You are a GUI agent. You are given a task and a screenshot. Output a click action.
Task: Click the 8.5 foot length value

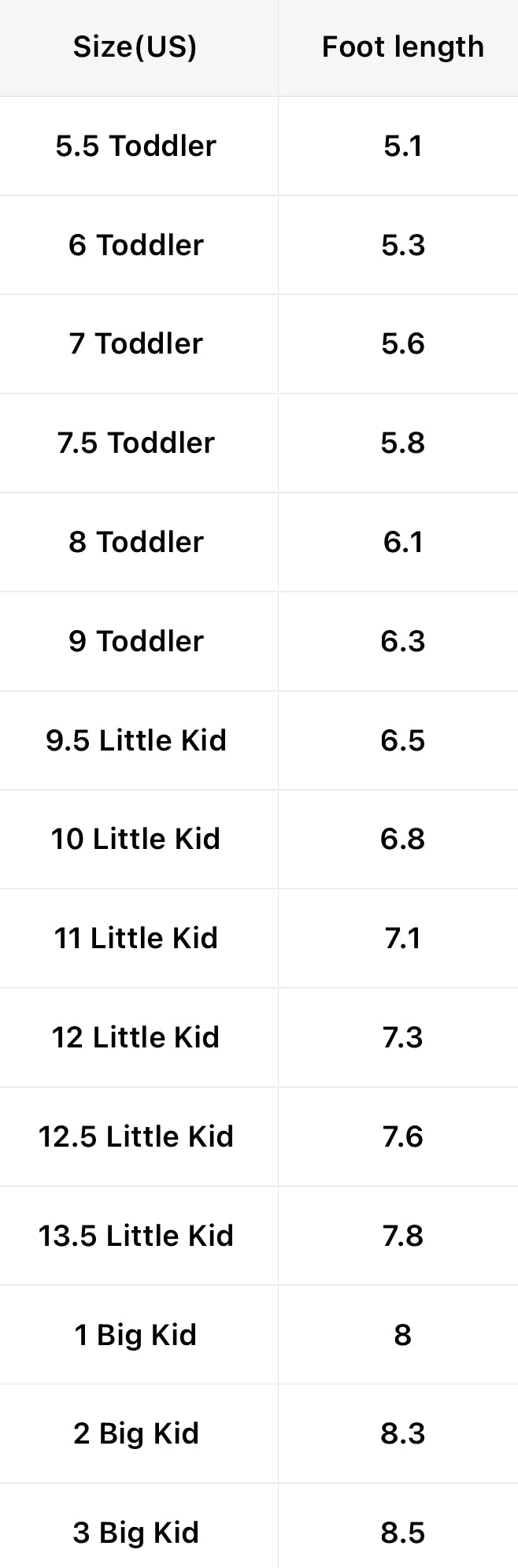tap(402, 1533)
